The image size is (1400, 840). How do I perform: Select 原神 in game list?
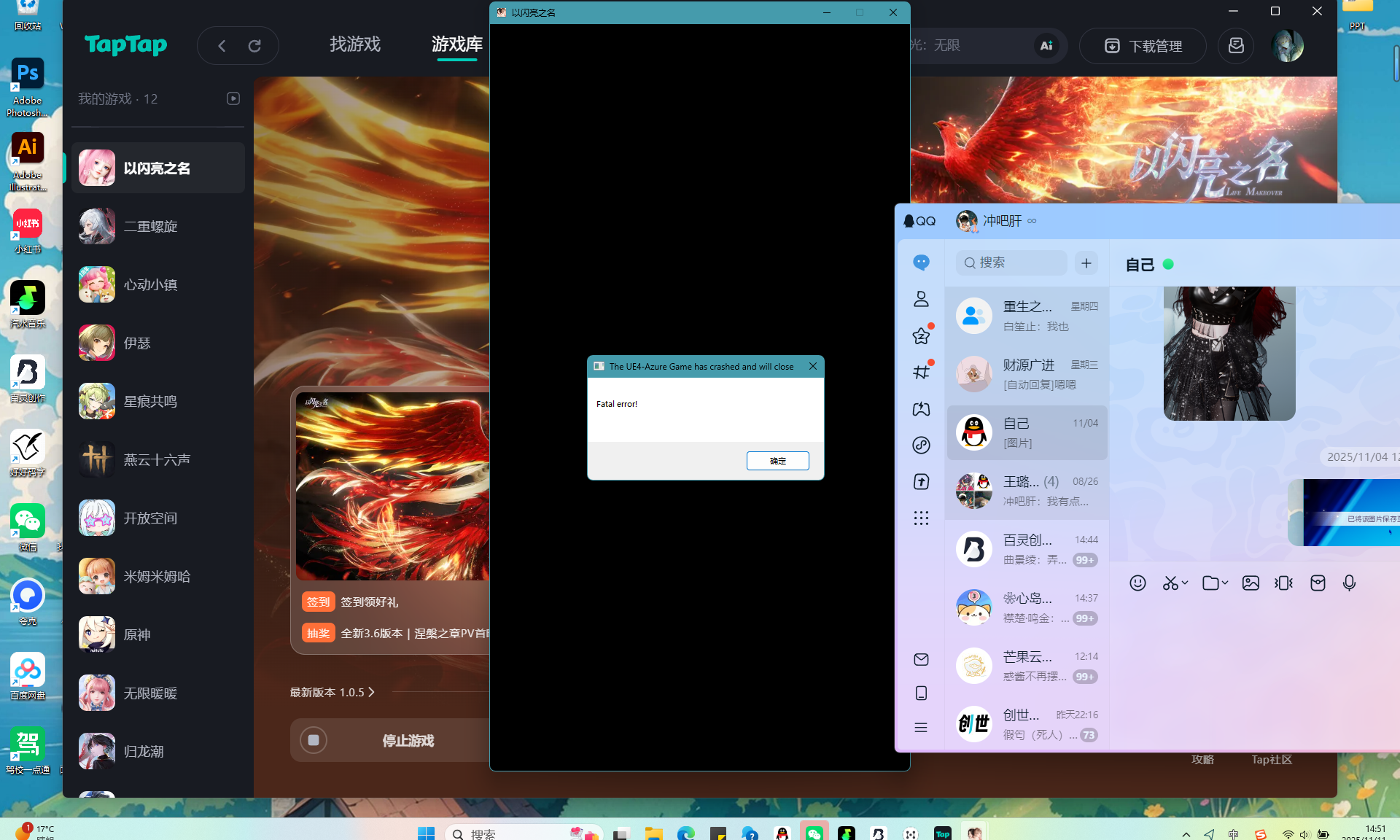(x=158, y=634)
